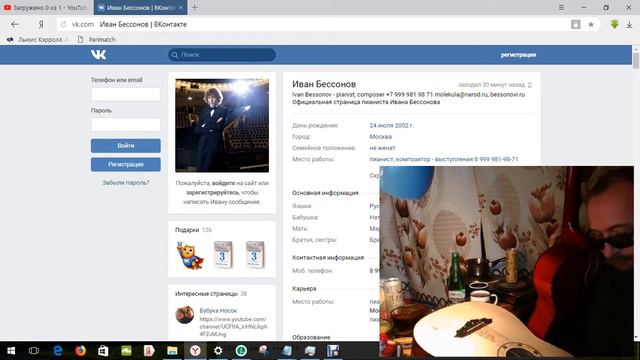Bookmark the page with the star icon
The width and height of the screenshot is (640, 360).
click(x=591, y=24)
